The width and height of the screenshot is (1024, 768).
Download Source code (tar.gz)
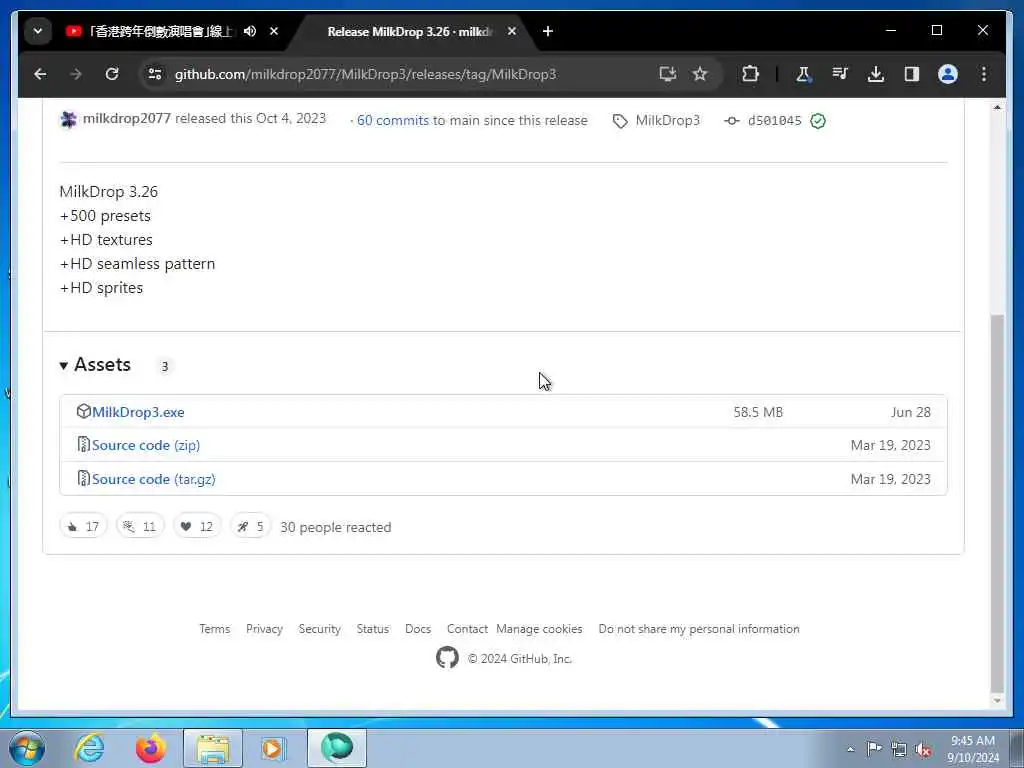click(153, 479)
